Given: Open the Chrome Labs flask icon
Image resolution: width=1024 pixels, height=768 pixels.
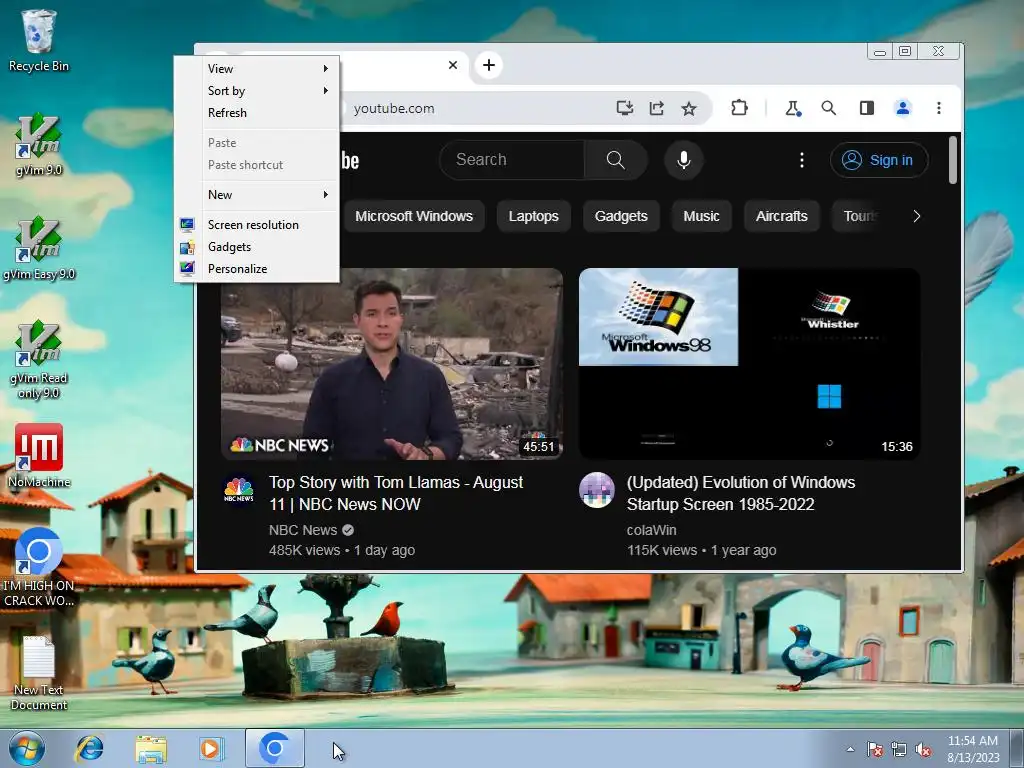Looking at the screenshot, I should (793, 108).
